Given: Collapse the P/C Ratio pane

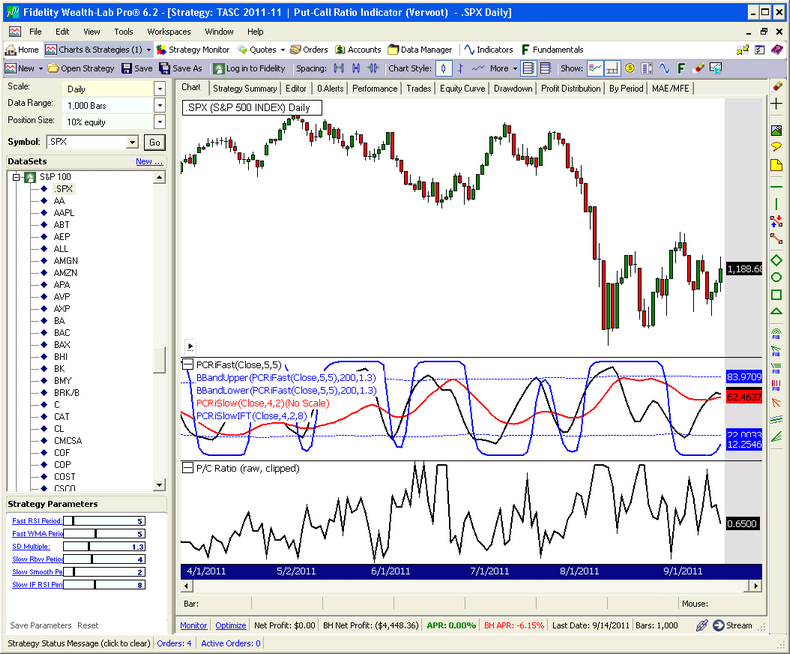Looking at the screenshot, I should click(x=187, y=467).
